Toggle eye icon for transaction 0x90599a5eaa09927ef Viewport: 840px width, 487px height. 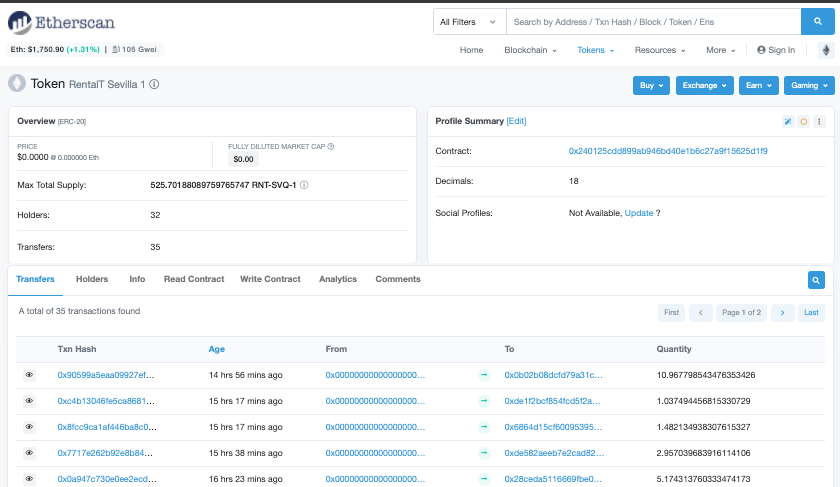click(29, 375)
